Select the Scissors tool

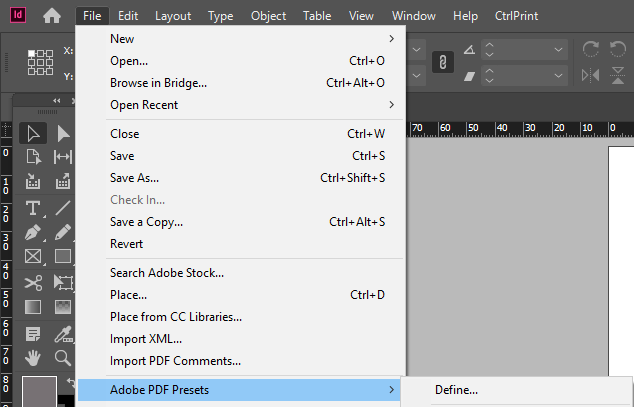click(33, 283)
